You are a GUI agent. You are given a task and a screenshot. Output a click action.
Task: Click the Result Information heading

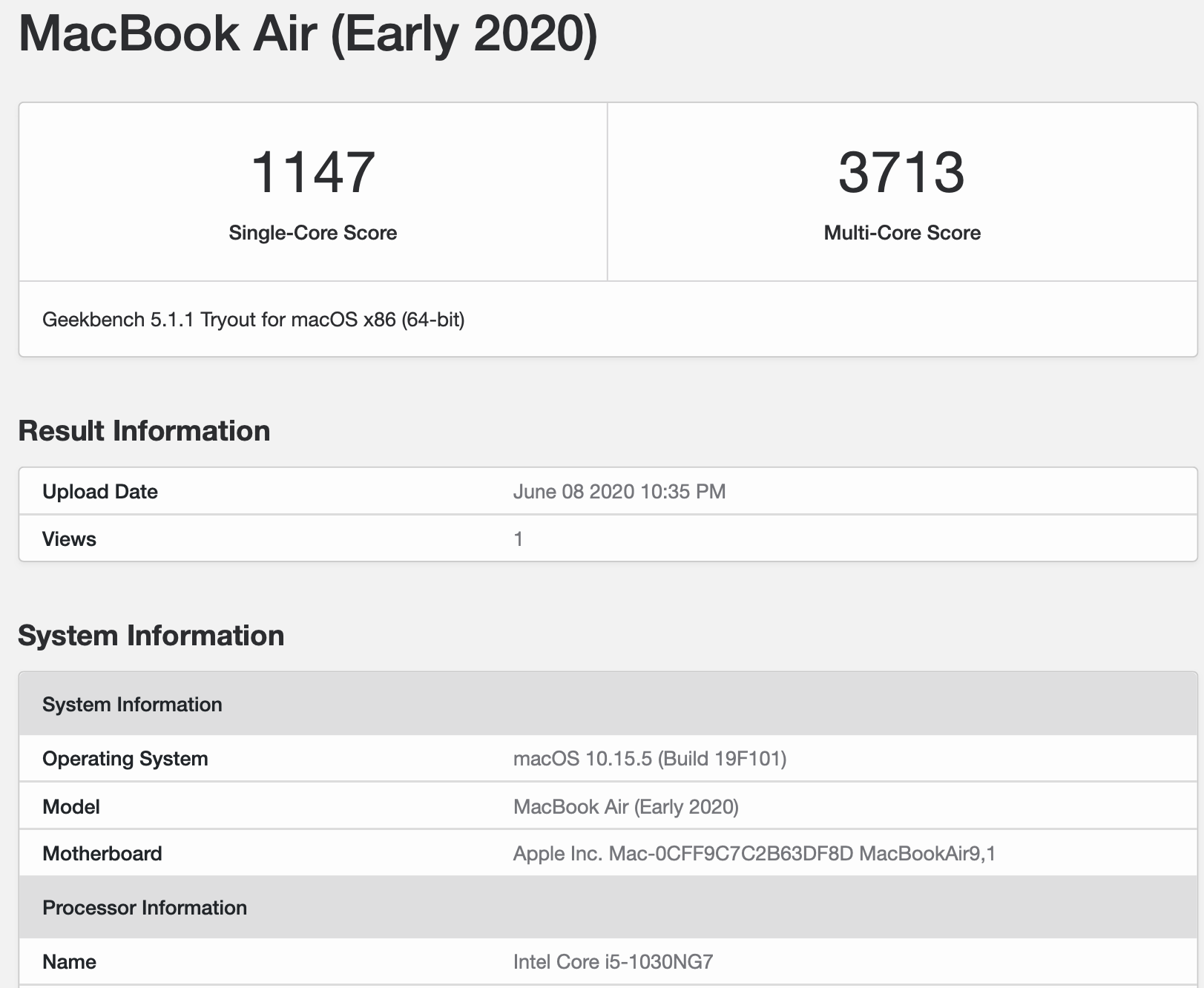point(144,431)
